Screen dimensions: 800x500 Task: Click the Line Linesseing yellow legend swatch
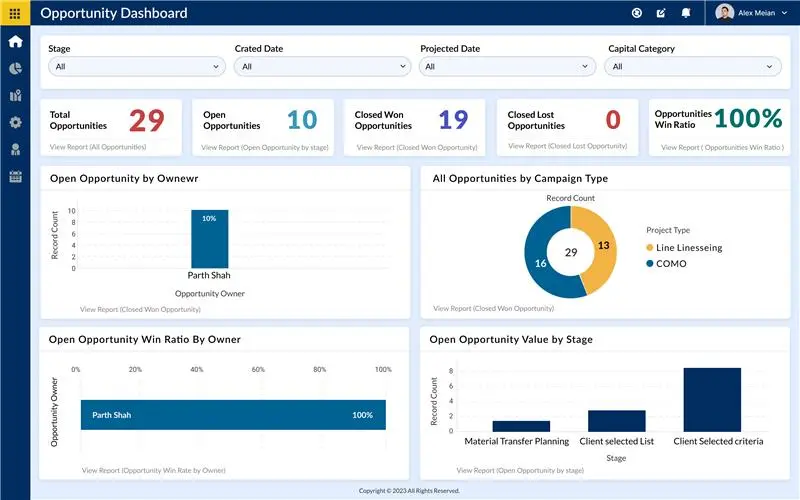pyautogui.click(x=650, y=248)
